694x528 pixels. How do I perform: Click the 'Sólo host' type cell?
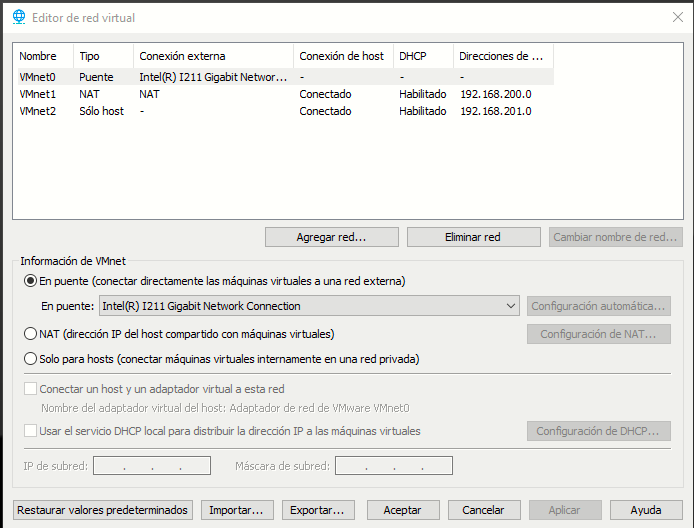pos(101,111)
